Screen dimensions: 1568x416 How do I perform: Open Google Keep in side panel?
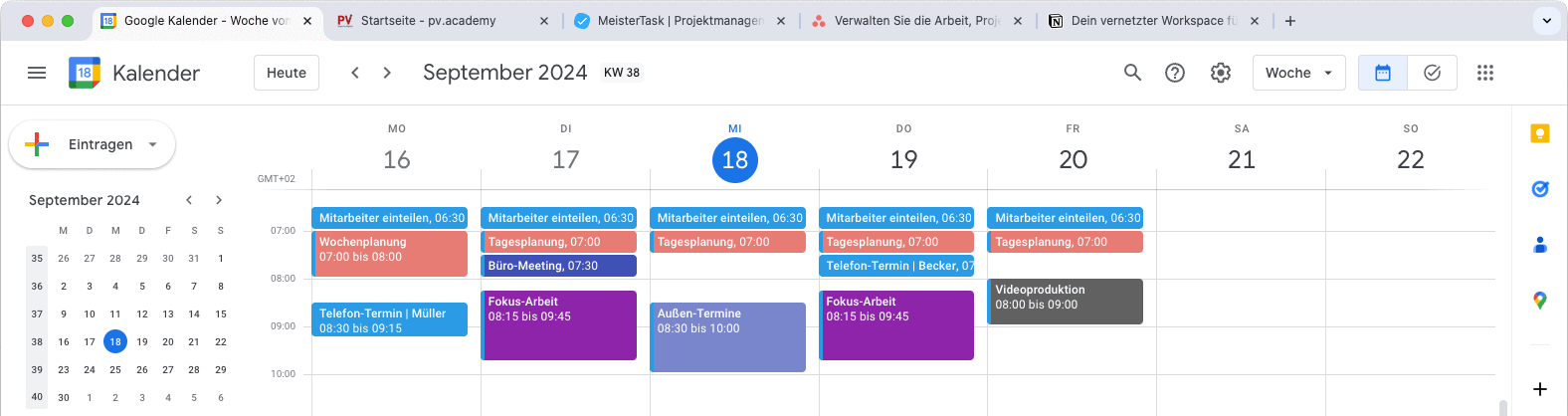pyautogui.click(x=1540, y=133)
